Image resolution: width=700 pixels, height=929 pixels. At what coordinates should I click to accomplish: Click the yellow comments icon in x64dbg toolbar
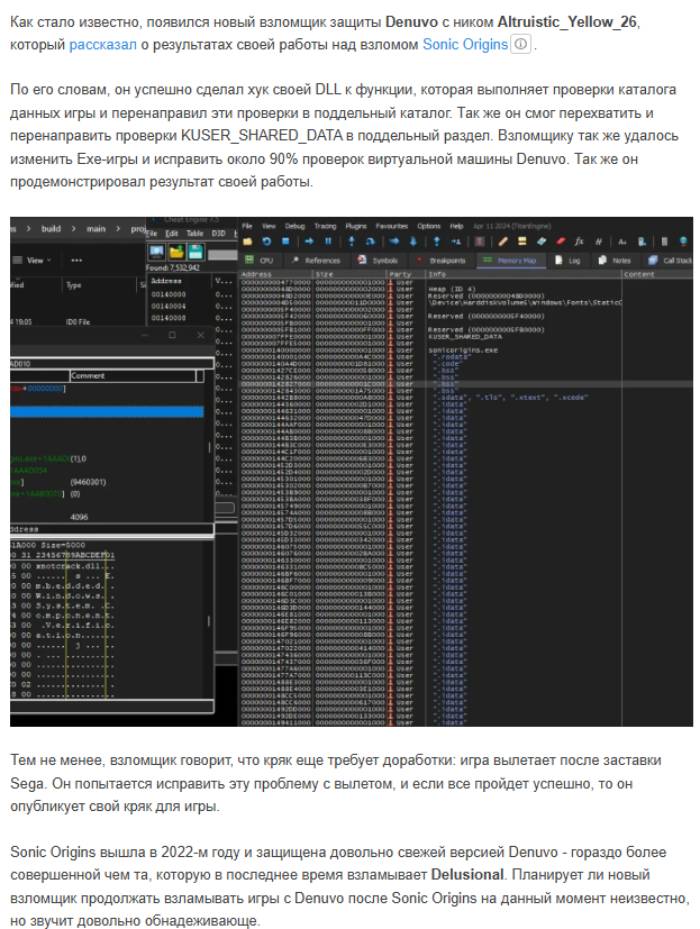(x=522, y=242)
